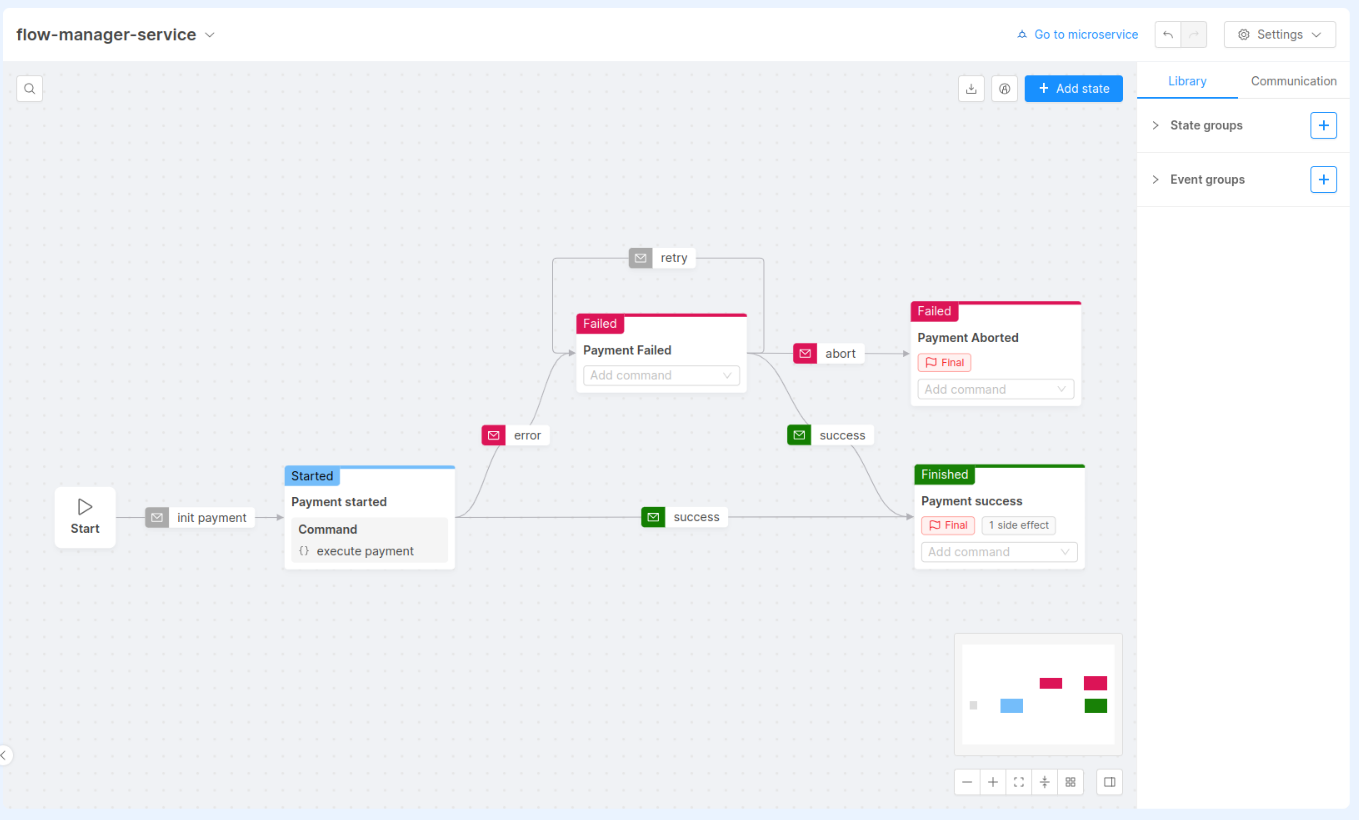Switch to the Communication tab
This screenshot has height=820, width=1359.
pyautogui.click(x=1293, y=81)
